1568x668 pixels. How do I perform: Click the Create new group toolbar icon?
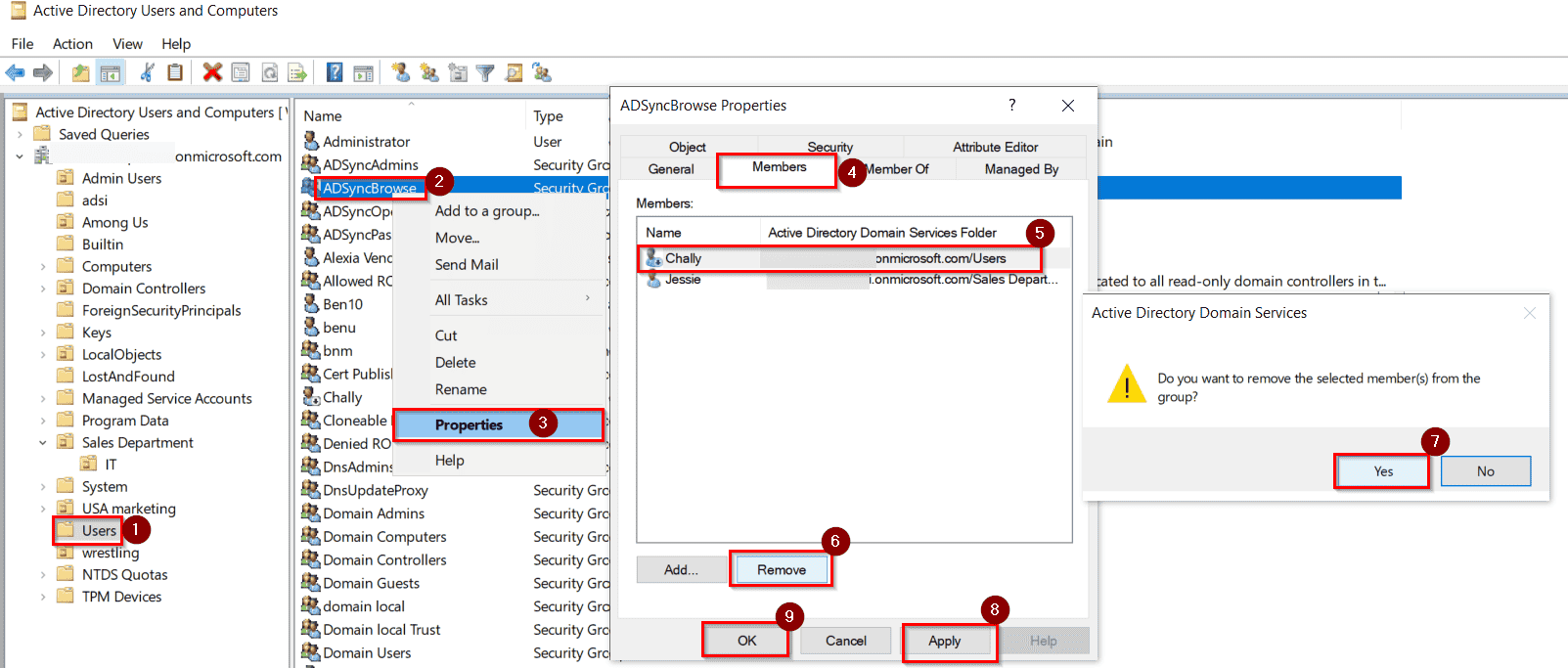click(x=428, y=72)
